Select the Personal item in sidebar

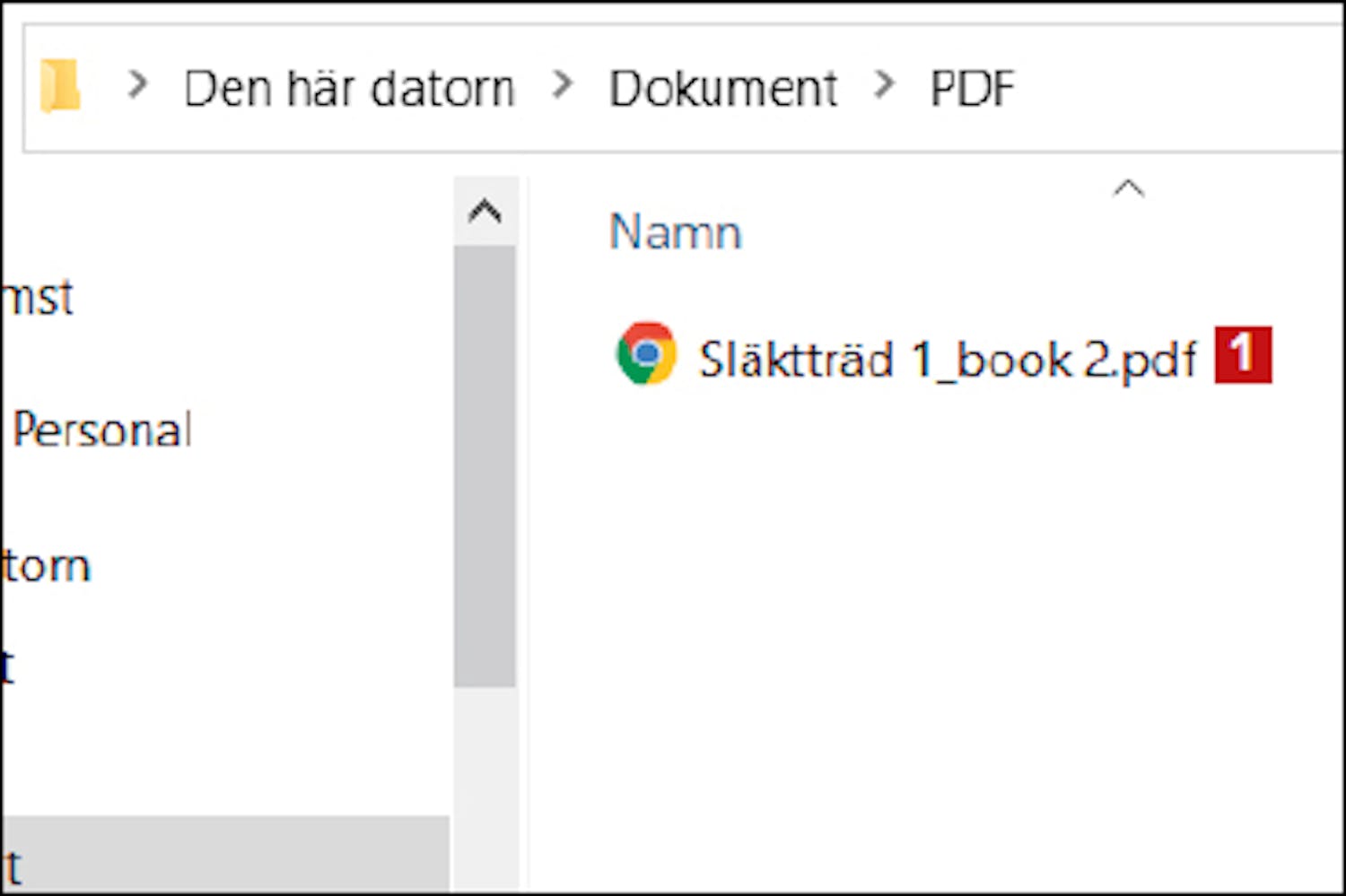click(102, 430)
